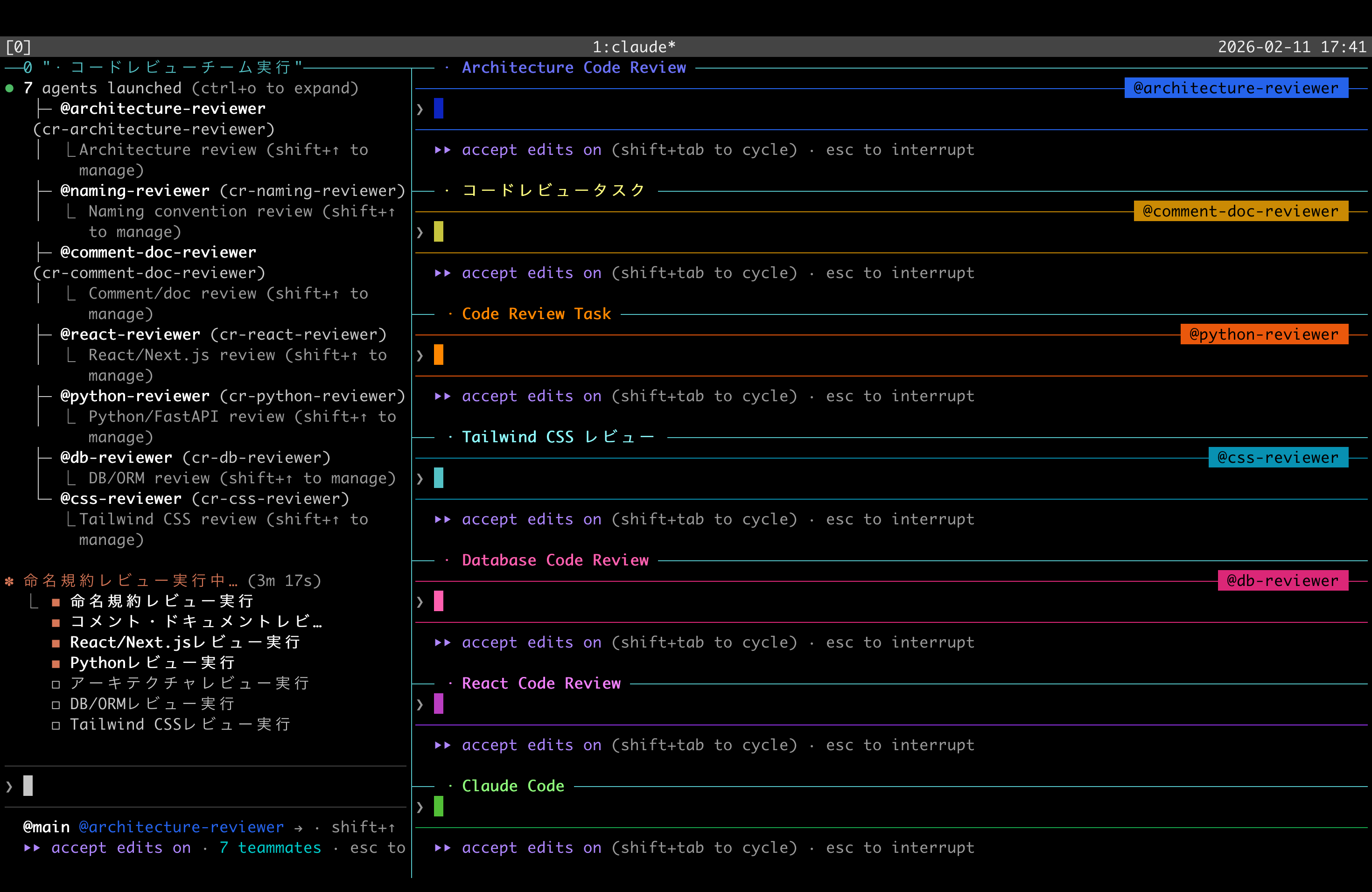Toggle the Tailwind CSSレビュー実行 task checkbox

(x=56, y=725)
